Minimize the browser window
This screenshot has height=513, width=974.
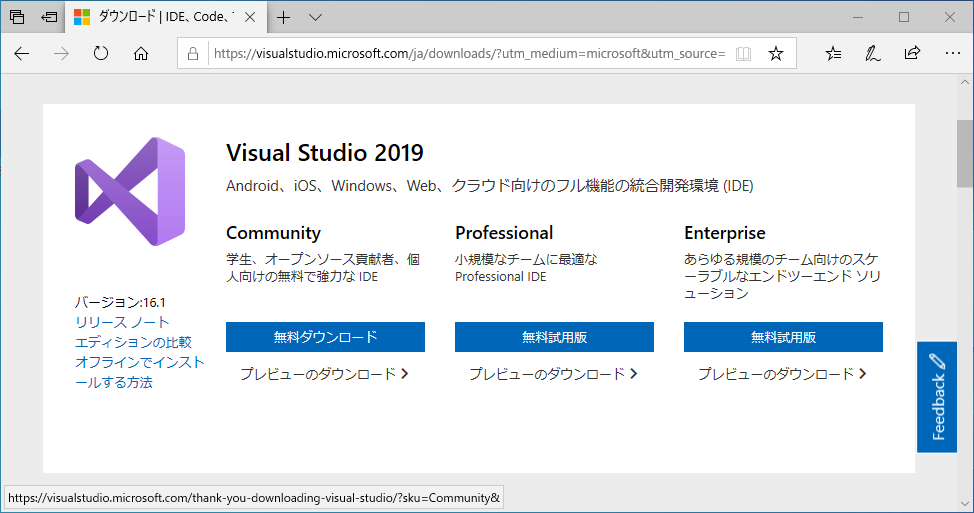pyautogui.click(x=858, y=17)
